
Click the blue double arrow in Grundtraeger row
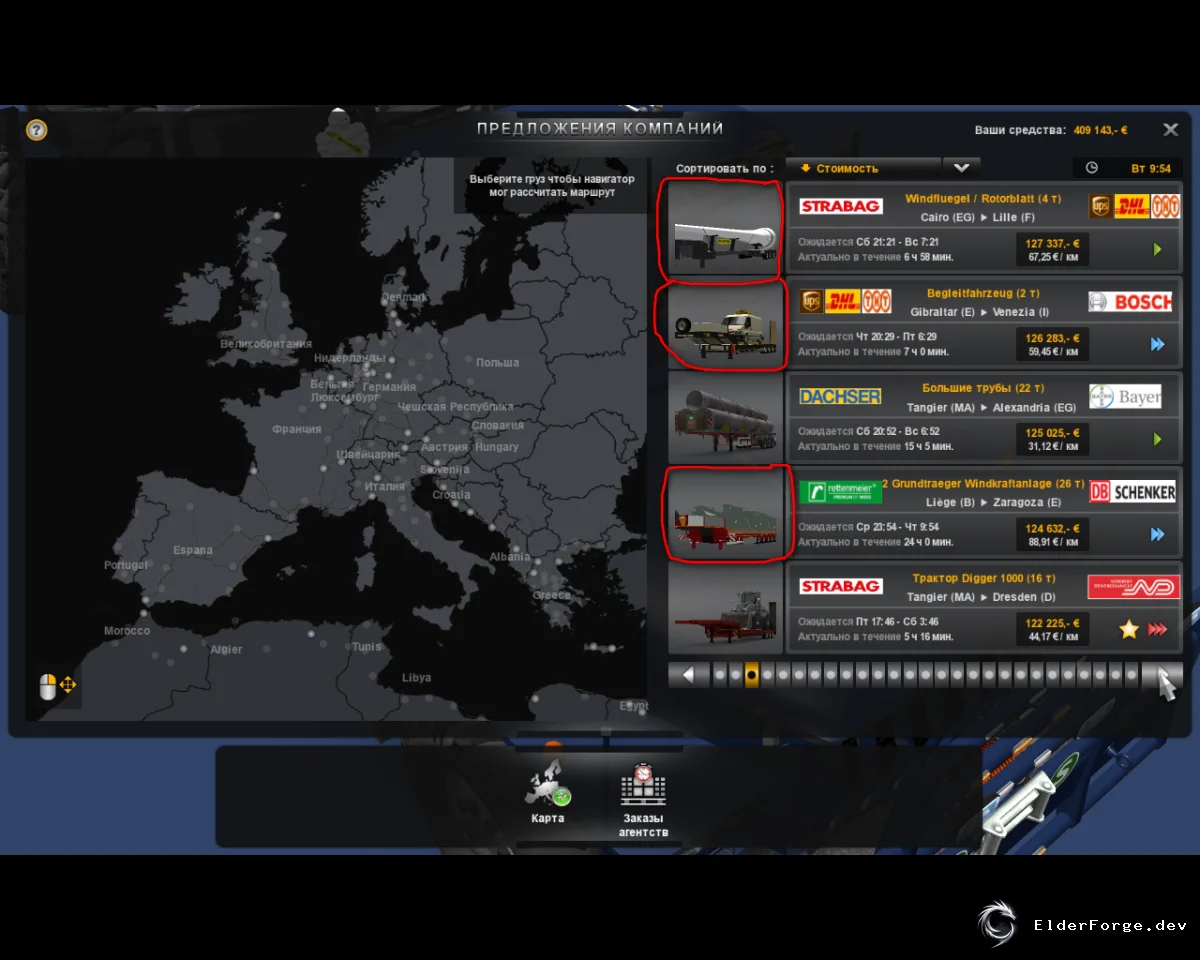1157,534
